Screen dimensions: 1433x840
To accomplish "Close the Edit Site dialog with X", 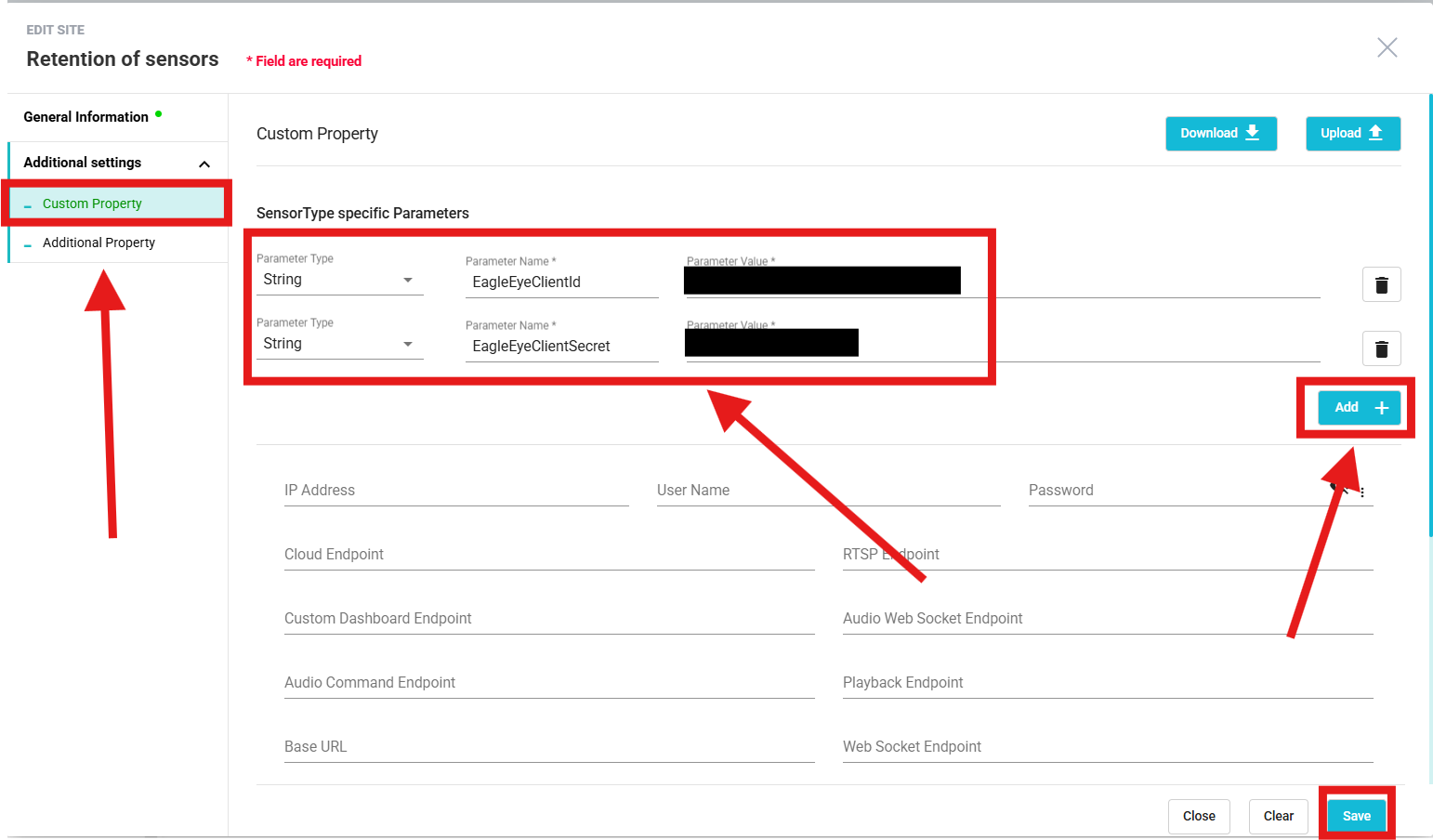I will tap(1387, 47).
